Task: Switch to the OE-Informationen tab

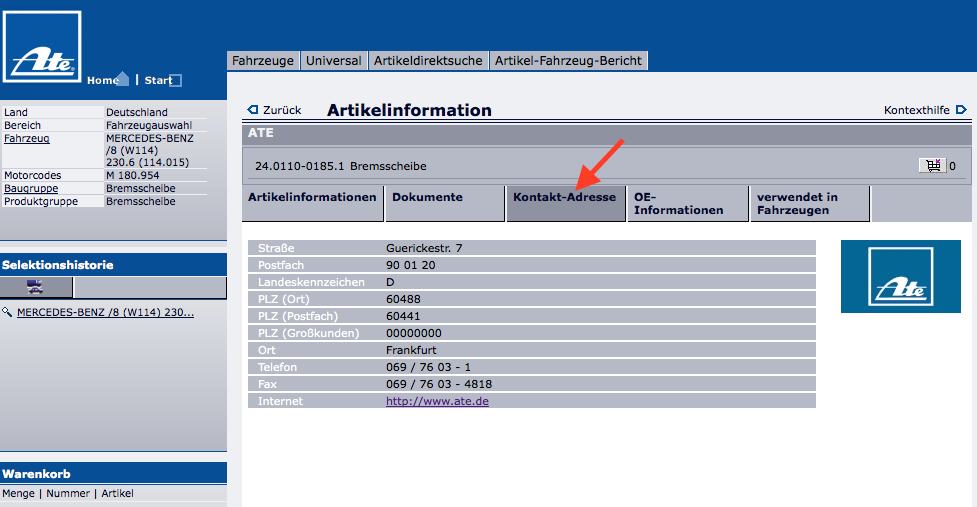Action: (678, 204)
